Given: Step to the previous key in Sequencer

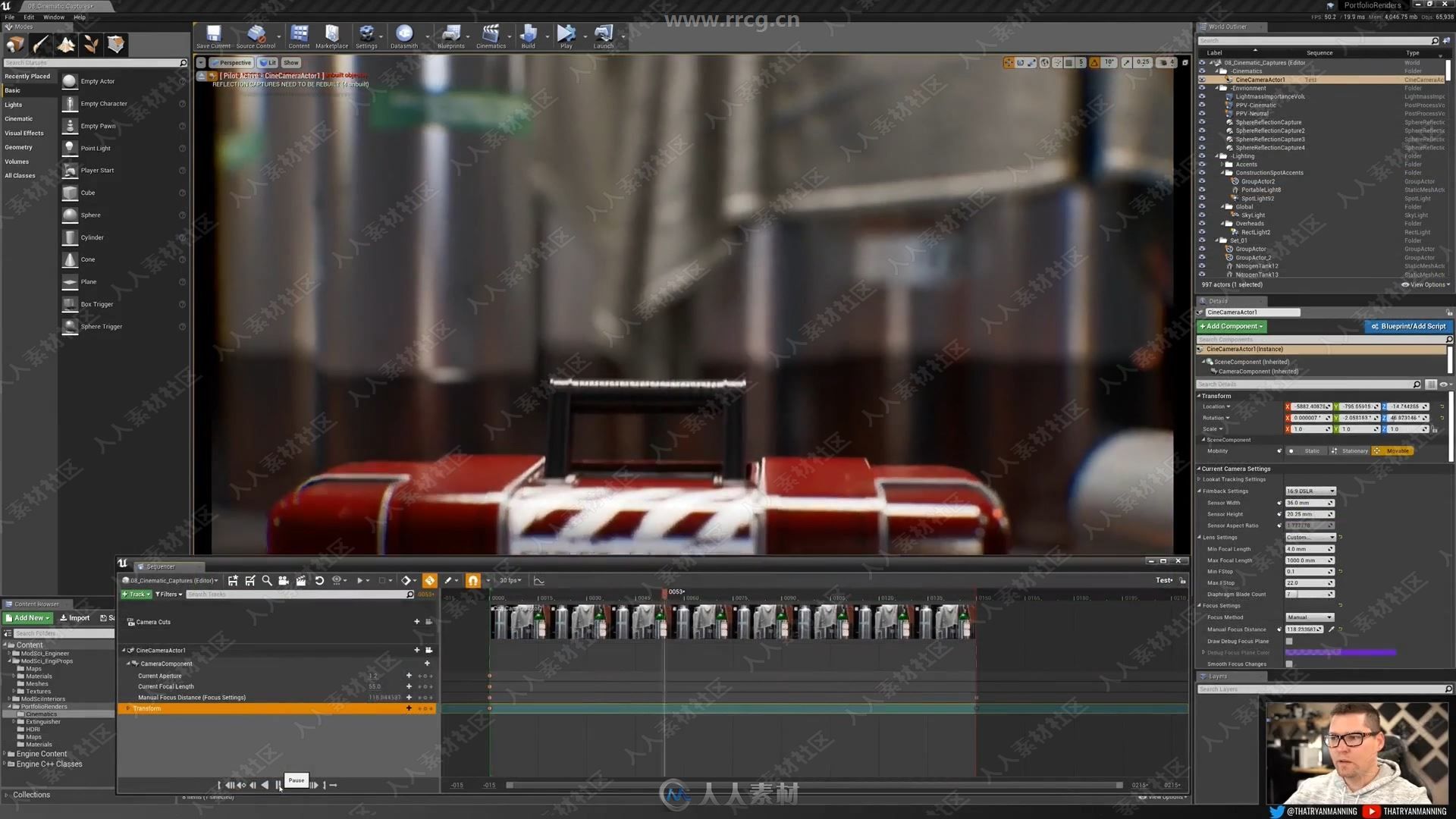Looking at the screenshot, I should 242,786.
